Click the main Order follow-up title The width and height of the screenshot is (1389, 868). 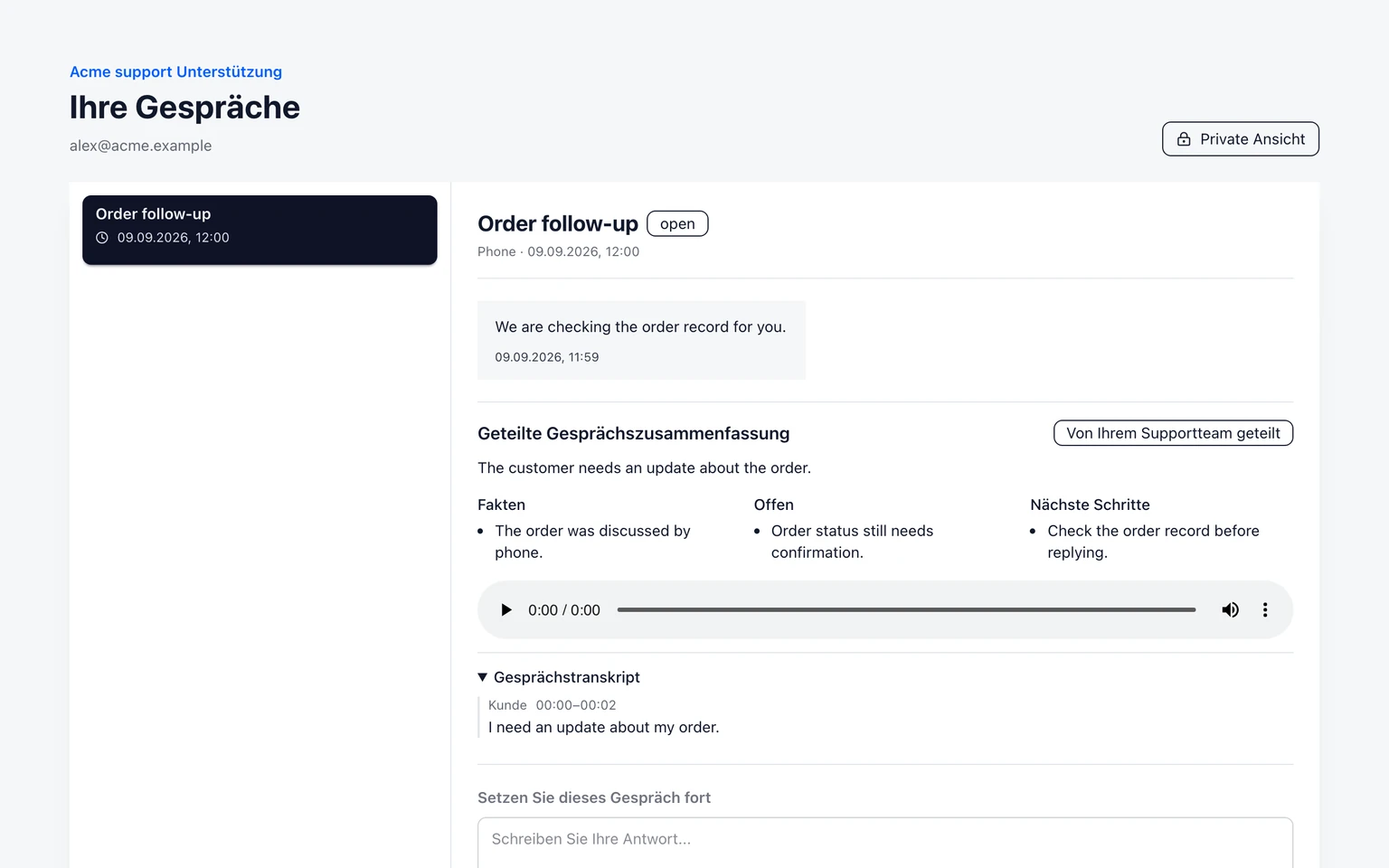(557, 223)
